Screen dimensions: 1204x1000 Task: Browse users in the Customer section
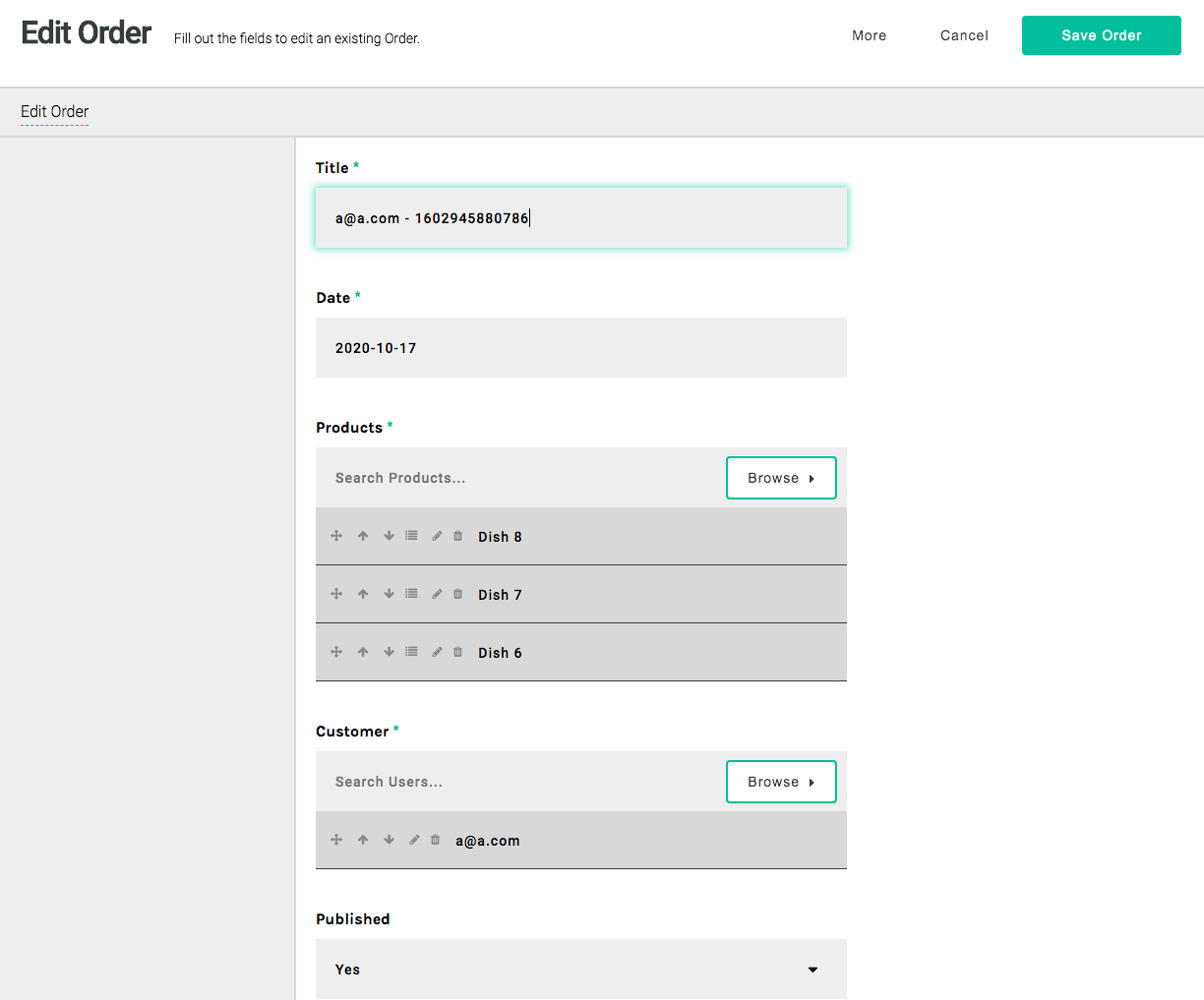click(781, 782)
